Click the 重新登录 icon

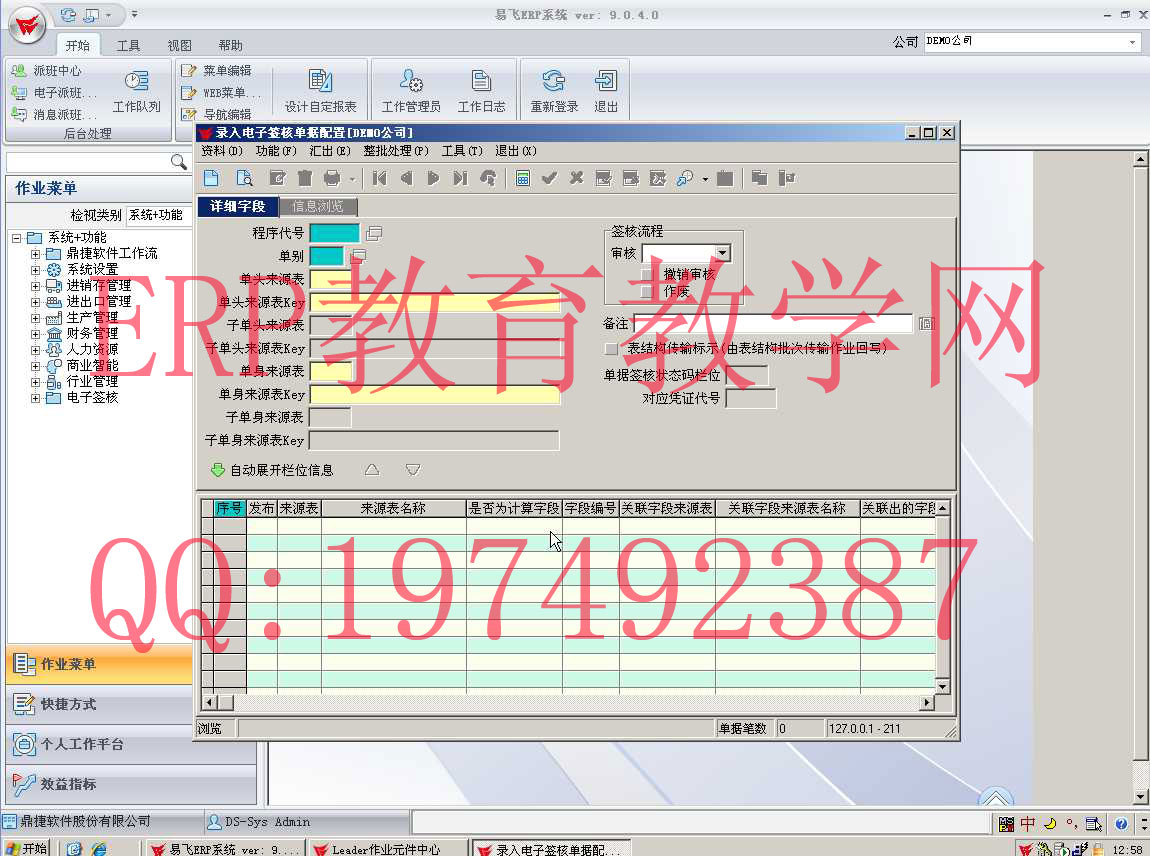[x=554, y=91]
